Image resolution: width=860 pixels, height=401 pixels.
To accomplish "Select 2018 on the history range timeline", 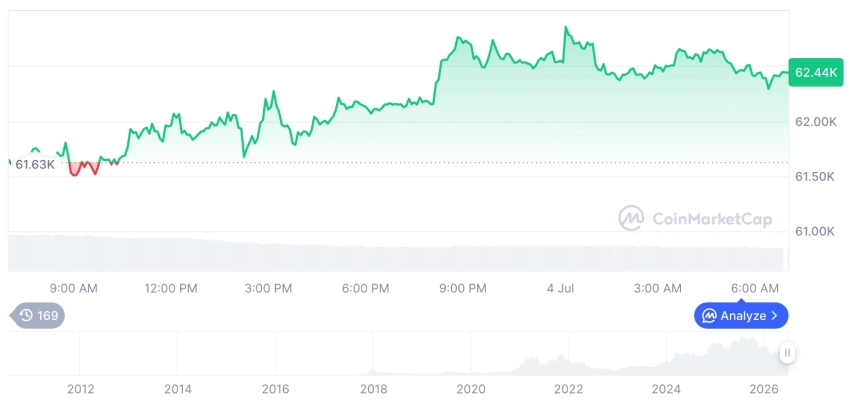I will pyautogui.click(x=373, y=389).
